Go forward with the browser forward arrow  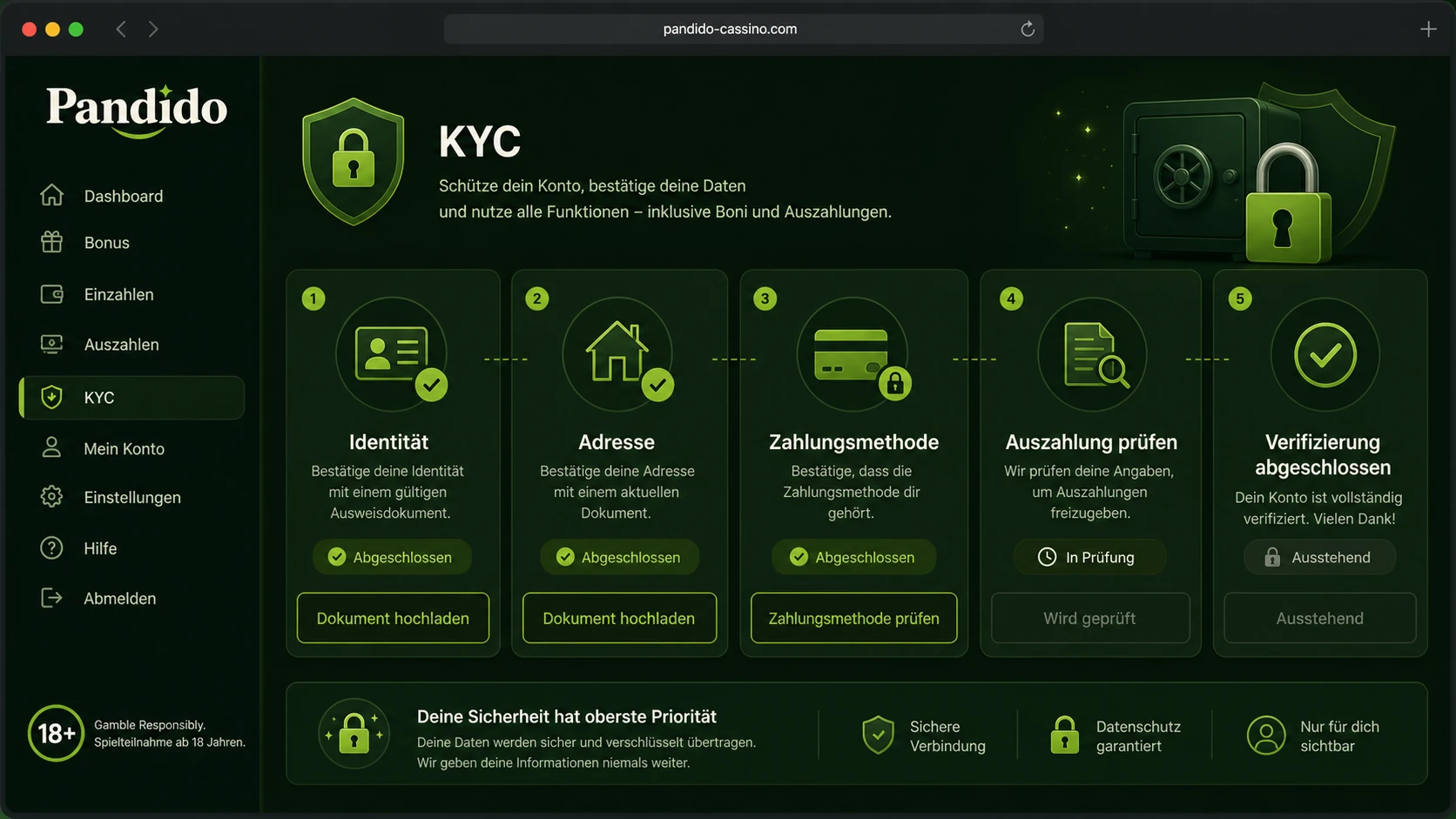[153, 29]
